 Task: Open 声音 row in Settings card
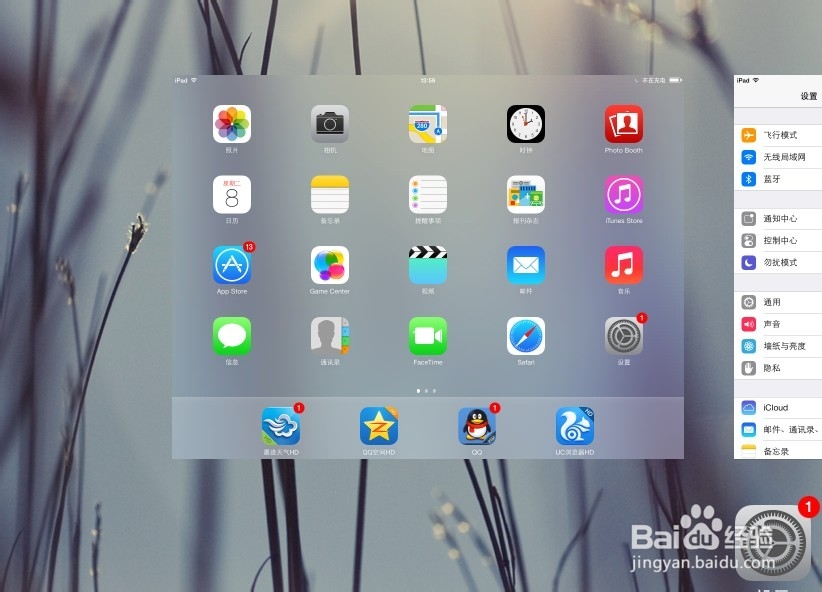coord(778,325)
